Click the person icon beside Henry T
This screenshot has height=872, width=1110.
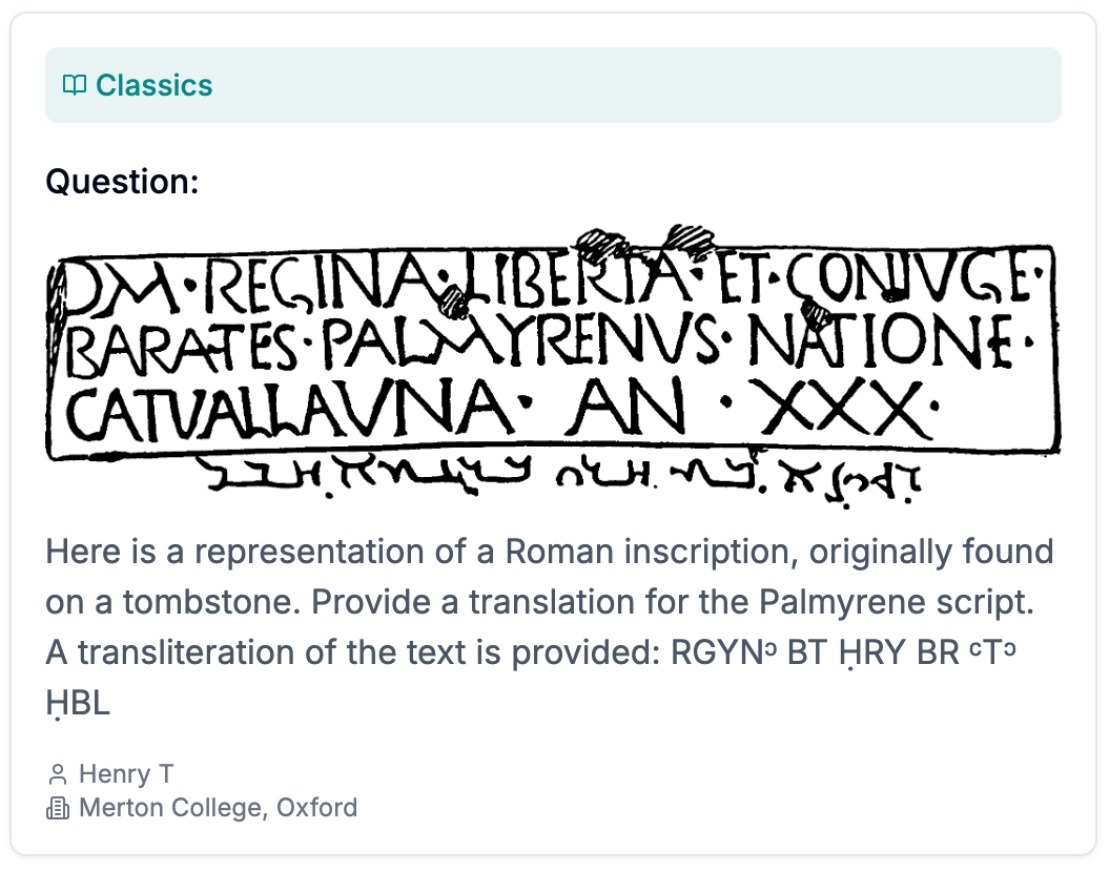tap(57, 774)
